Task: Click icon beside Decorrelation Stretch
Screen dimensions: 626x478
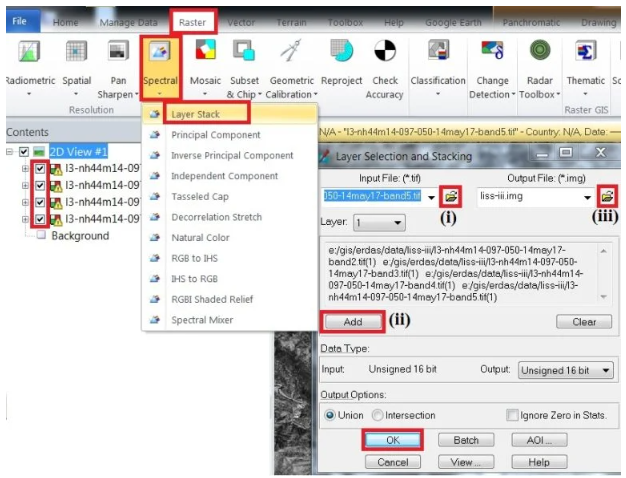Action: pos(155,217)
